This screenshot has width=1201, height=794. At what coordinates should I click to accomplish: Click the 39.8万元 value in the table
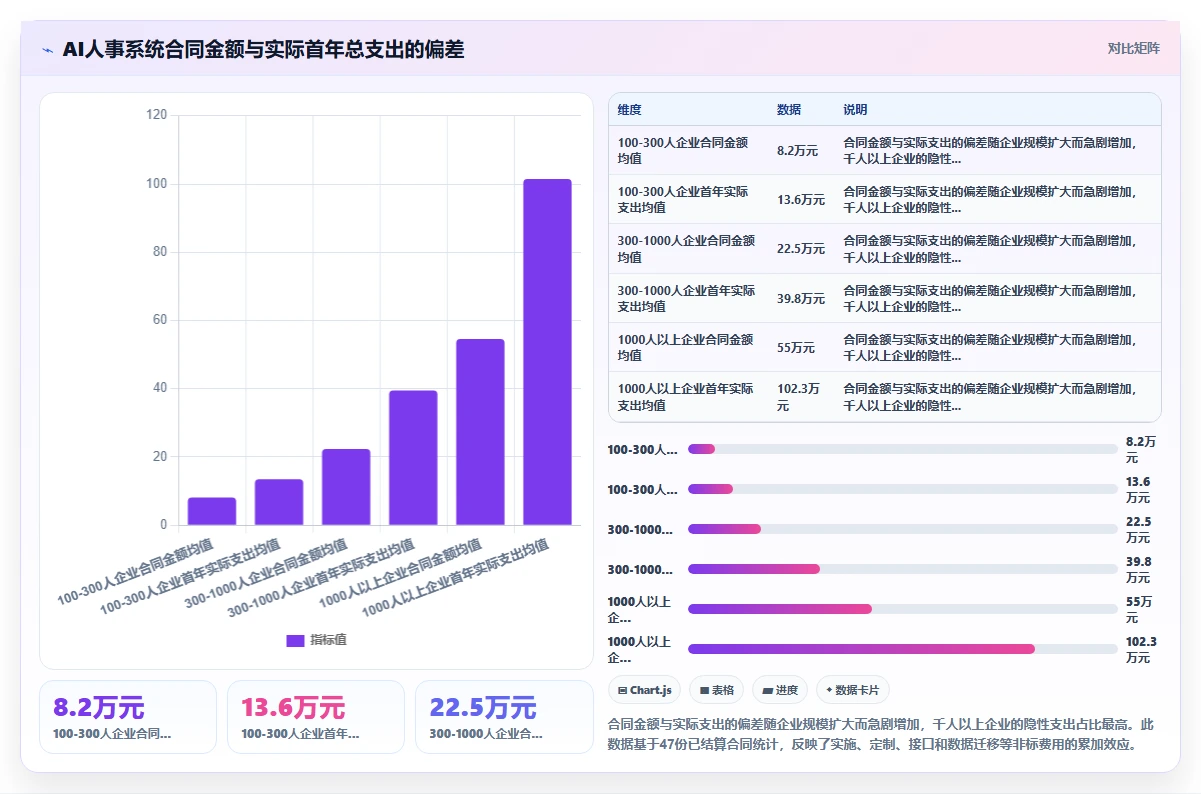pyautogui.click(x=801, y=299)
